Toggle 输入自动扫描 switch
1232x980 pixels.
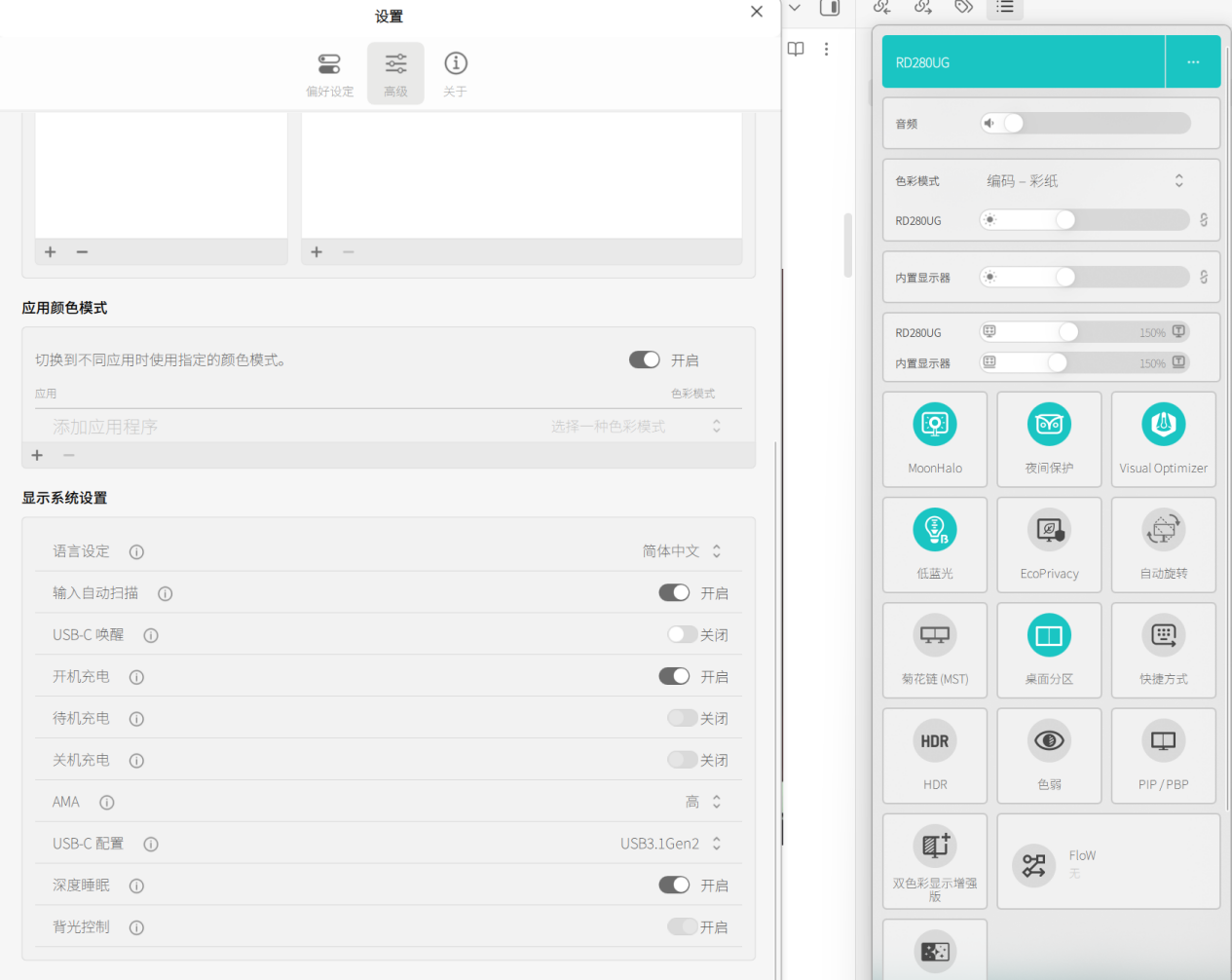(674, 592)
